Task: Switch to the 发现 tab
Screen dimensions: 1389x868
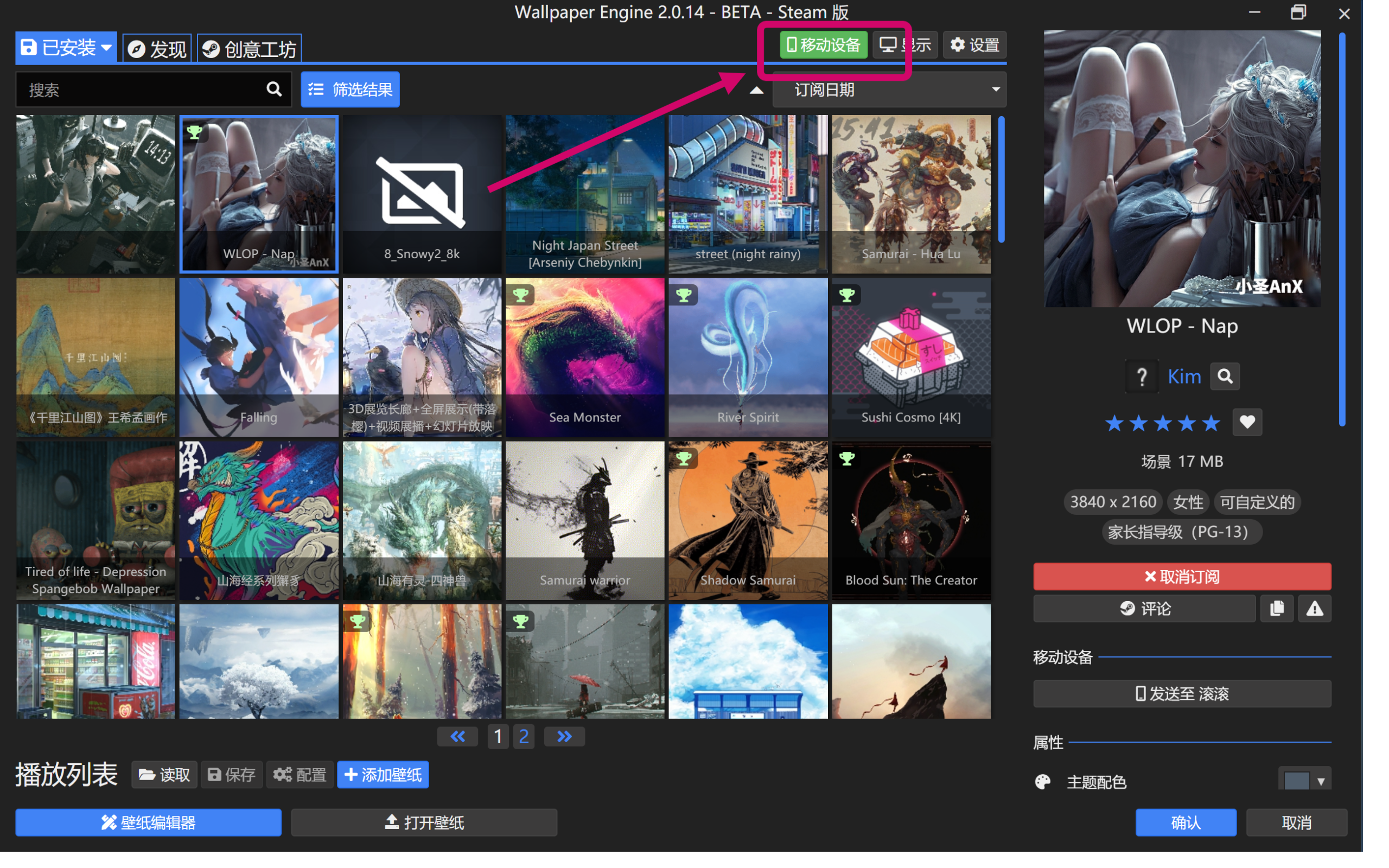Action: pos(157,49)
